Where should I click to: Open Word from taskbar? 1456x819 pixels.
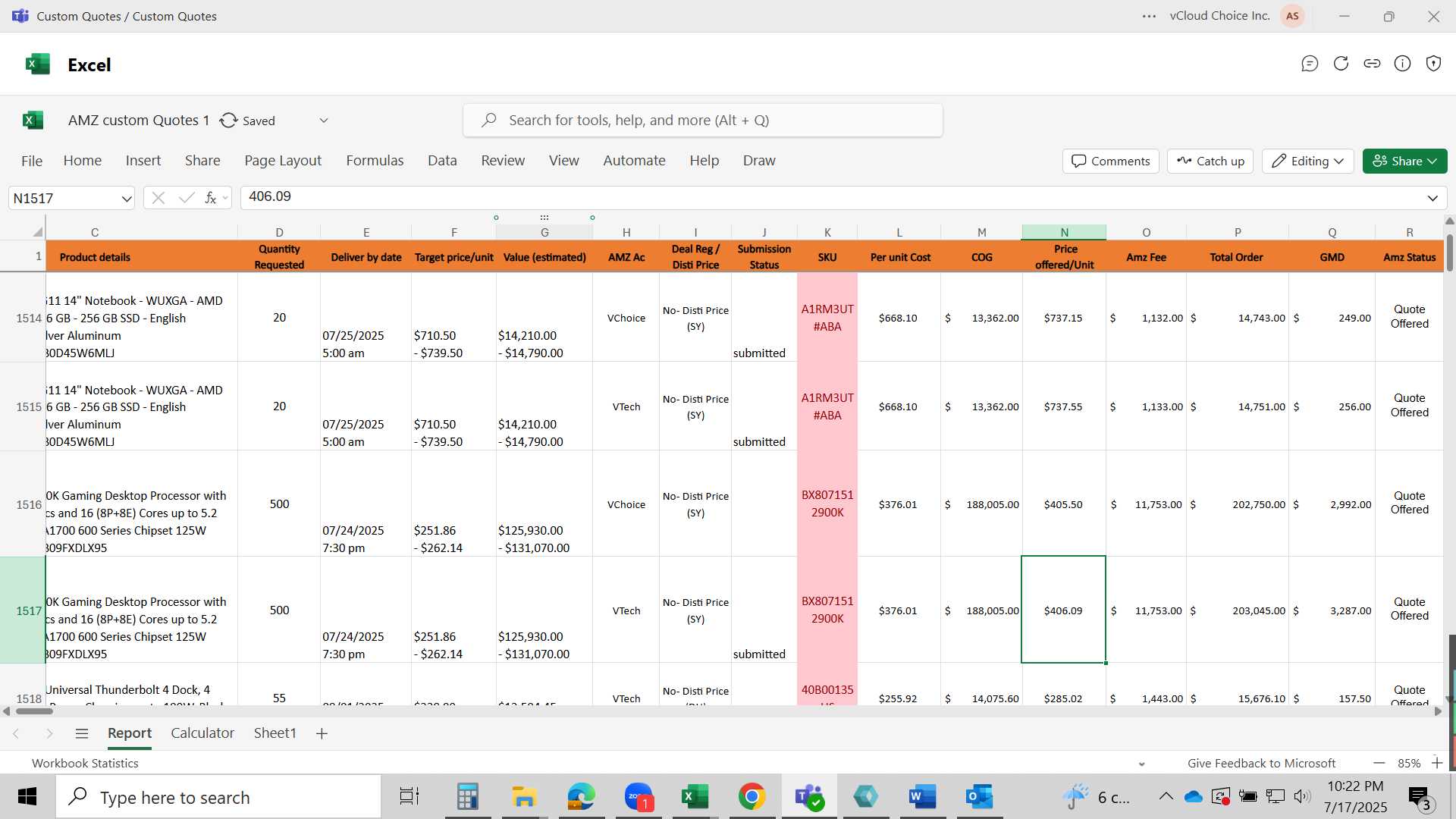(922, 796)
